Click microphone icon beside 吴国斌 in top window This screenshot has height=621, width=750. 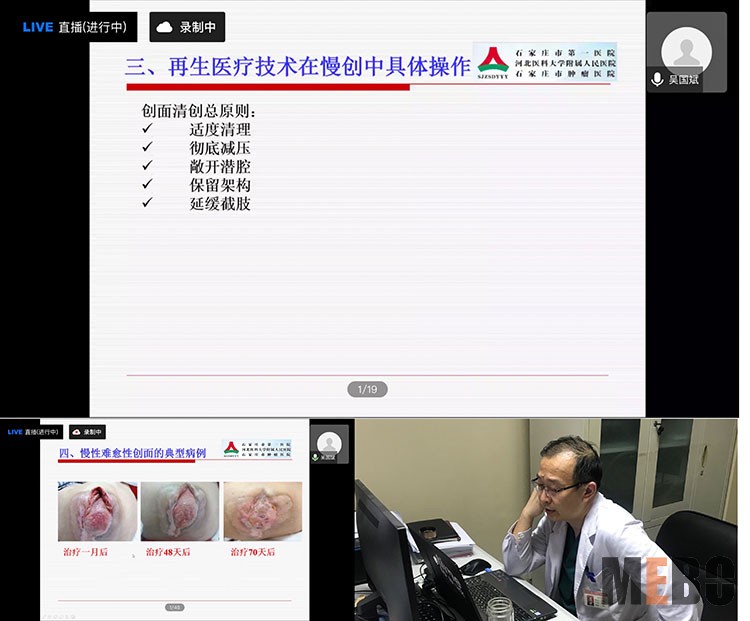pos(657,79)
